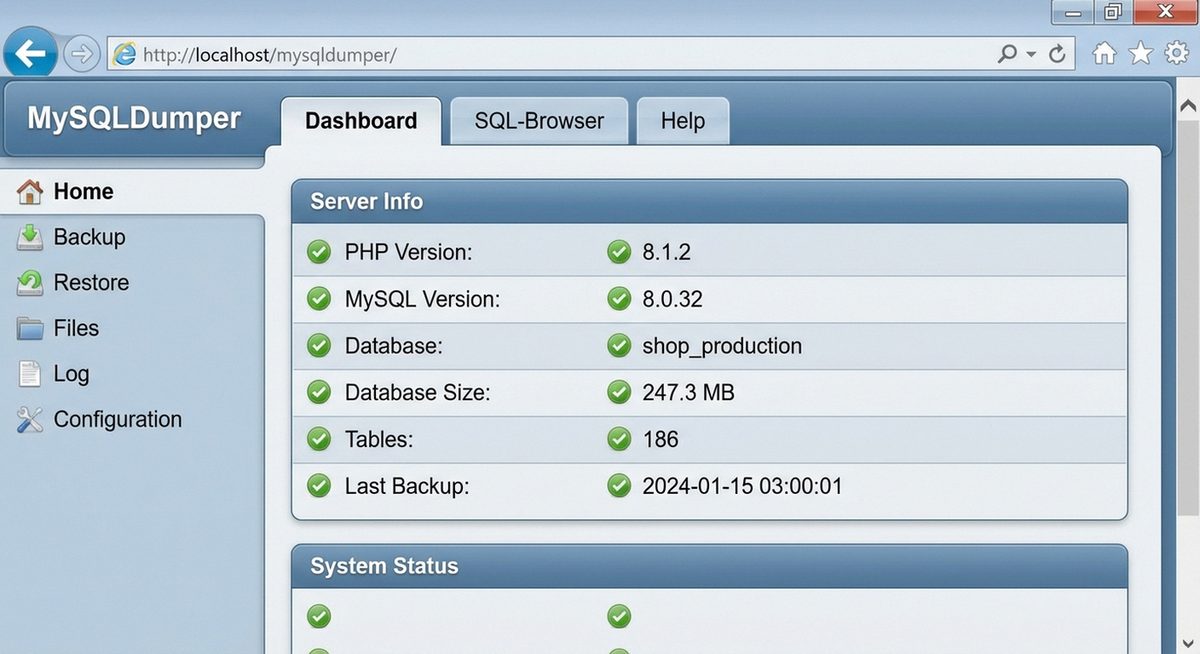Click the '8.0.32' version value

click(672, 299)
